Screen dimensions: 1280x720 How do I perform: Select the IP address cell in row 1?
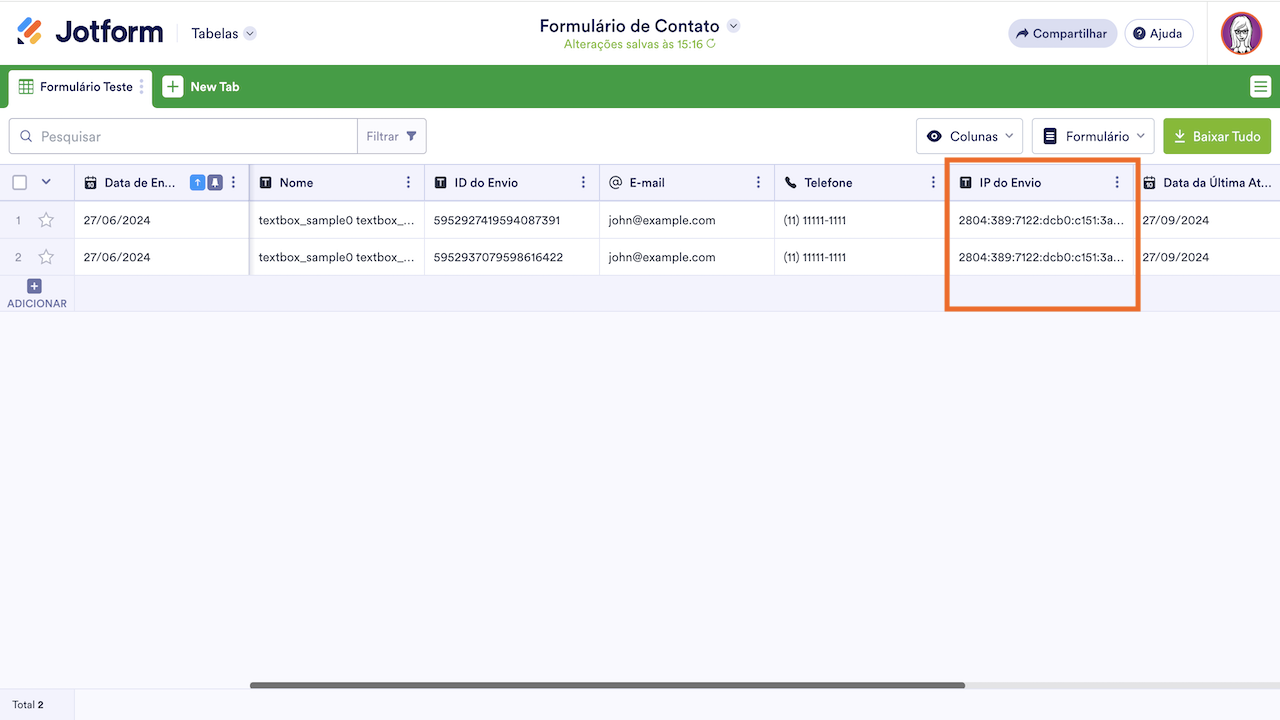point(1041,220)
